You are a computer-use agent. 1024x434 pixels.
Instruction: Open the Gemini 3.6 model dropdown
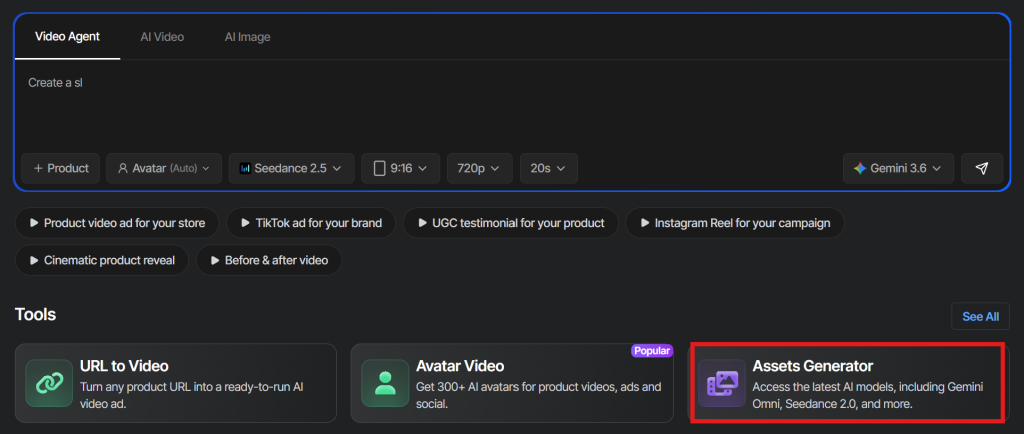(x=899, y=168)
